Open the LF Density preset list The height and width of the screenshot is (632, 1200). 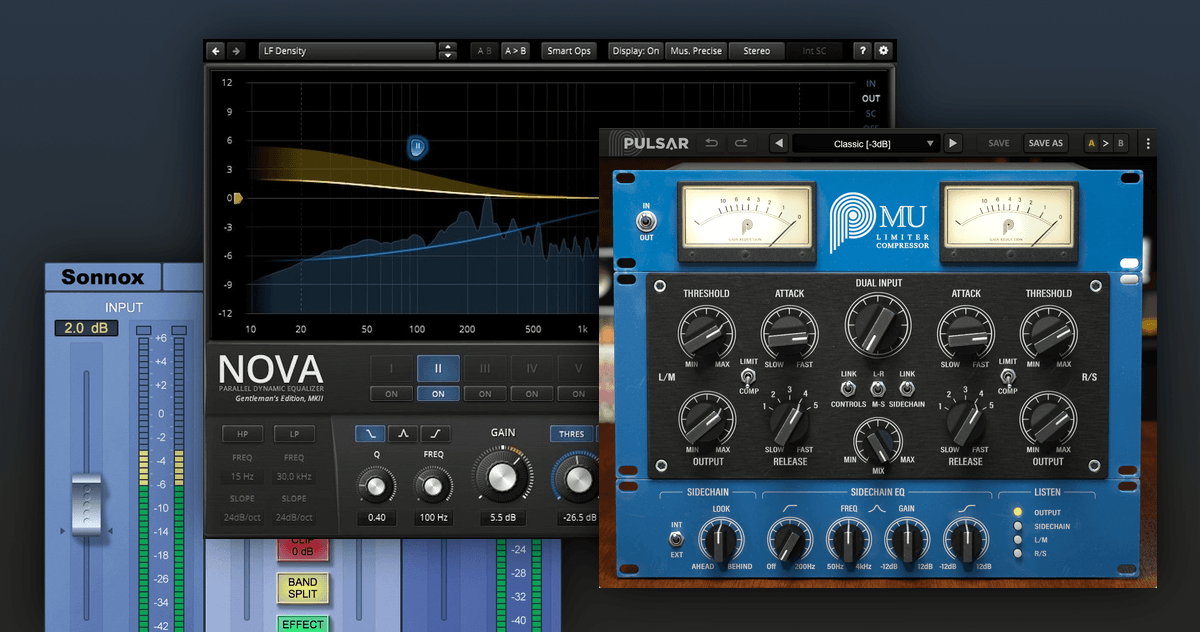pyautogui.click(x=346, y=51)
